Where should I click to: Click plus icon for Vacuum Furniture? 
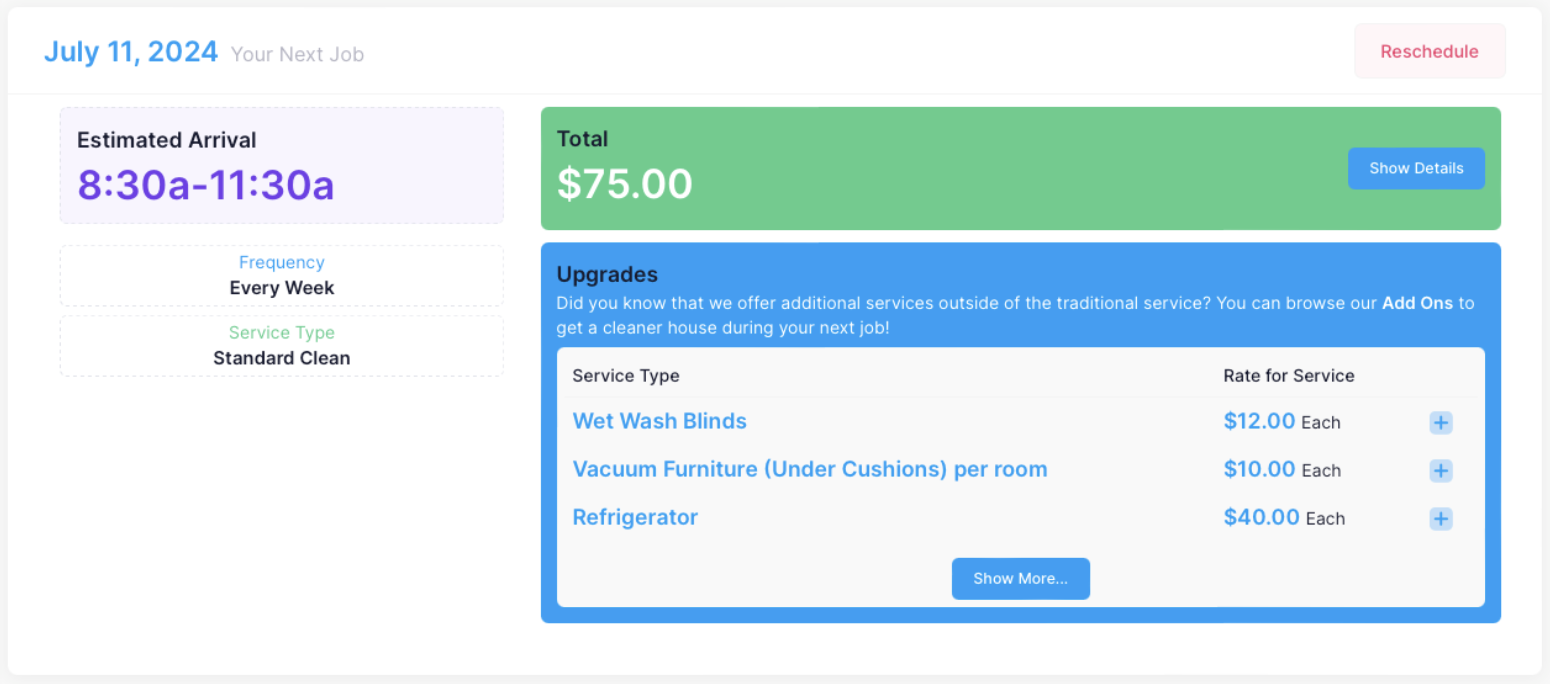click(x=1440, y=471)
